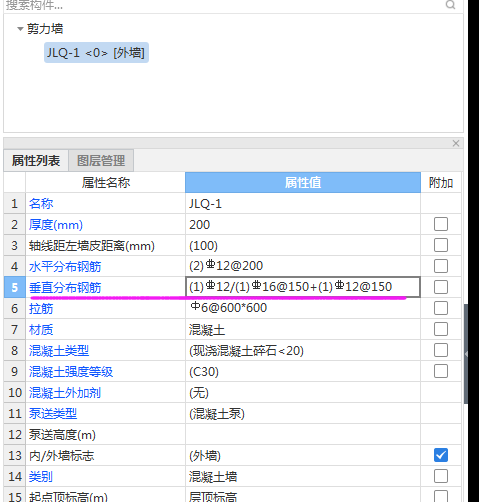The image size is (479, 502).
Task: Click the 拉筋 property link
Action: click(41, 309)
